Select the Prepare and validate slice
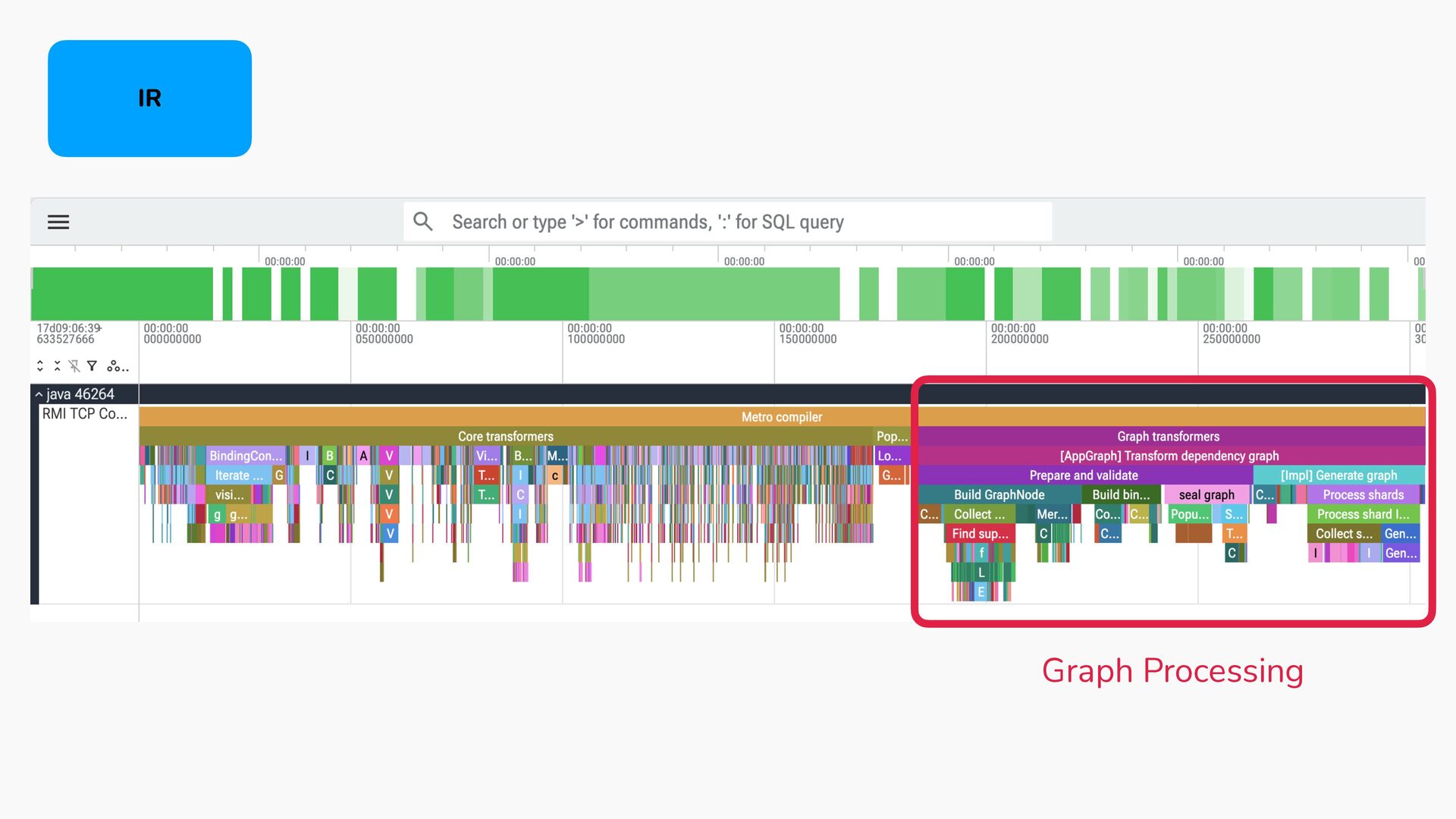Image resolution: width=1456 pixels, height=819 pixels. pyautogui.click(x=1083, y=475)
